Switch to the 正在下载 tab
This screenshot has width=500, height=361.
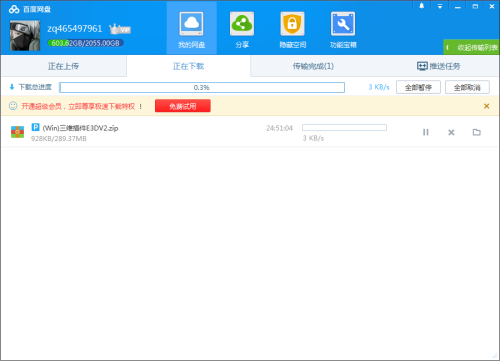click(x=188, y=66)
